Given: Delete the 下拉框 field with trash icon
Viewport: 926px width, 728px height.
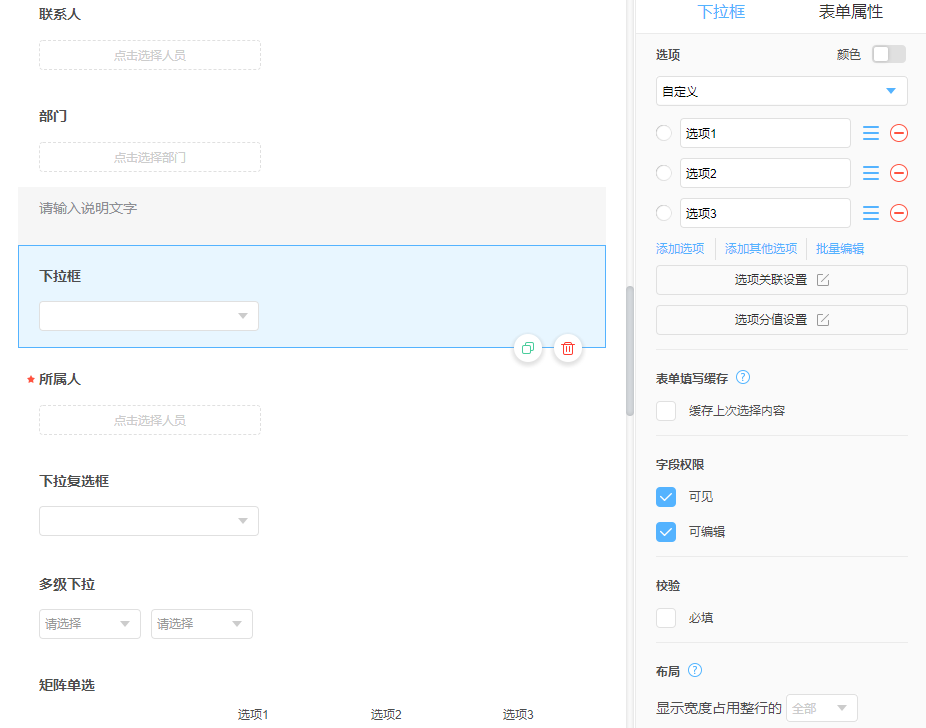Looking at the screenshot, I should tap(568, 348).
